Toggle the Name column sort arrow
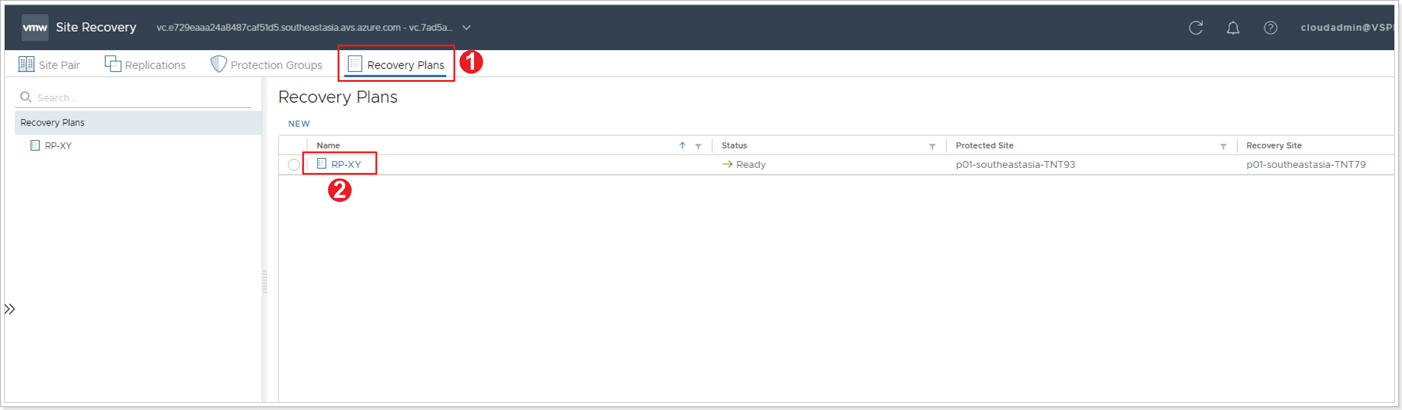This screenshot has width=1402, height=410. point(683,146)
